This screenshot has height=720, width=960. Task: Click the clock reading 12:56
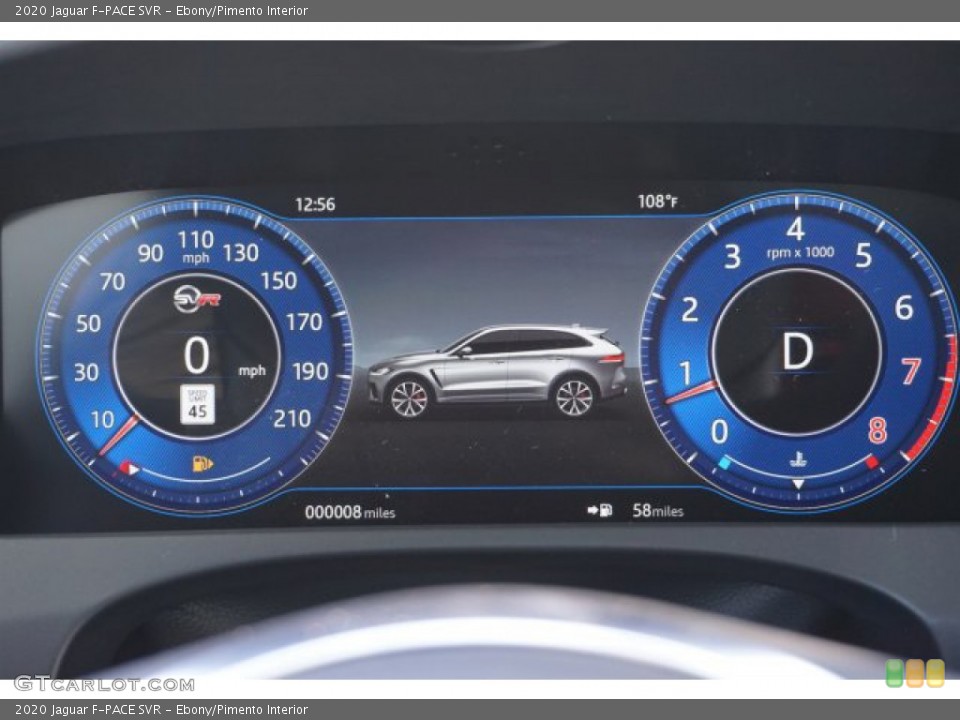(x=315, y=204)
